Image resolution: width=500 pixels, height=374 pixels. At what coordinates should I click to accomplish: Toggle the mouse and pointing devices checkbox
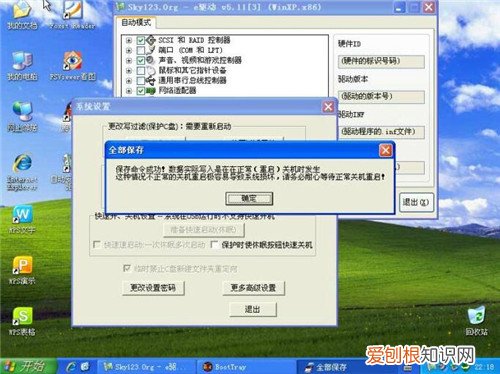pyautogui.click(x=141, y=71)
